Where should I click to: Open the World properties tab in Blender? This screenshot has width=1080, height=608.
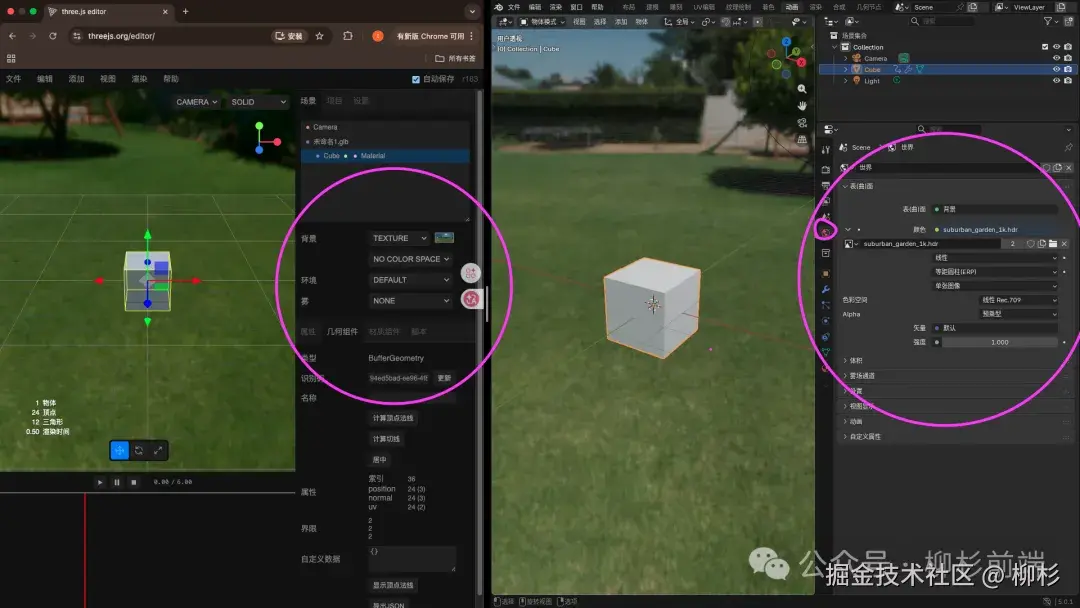[x=825, y=232]
